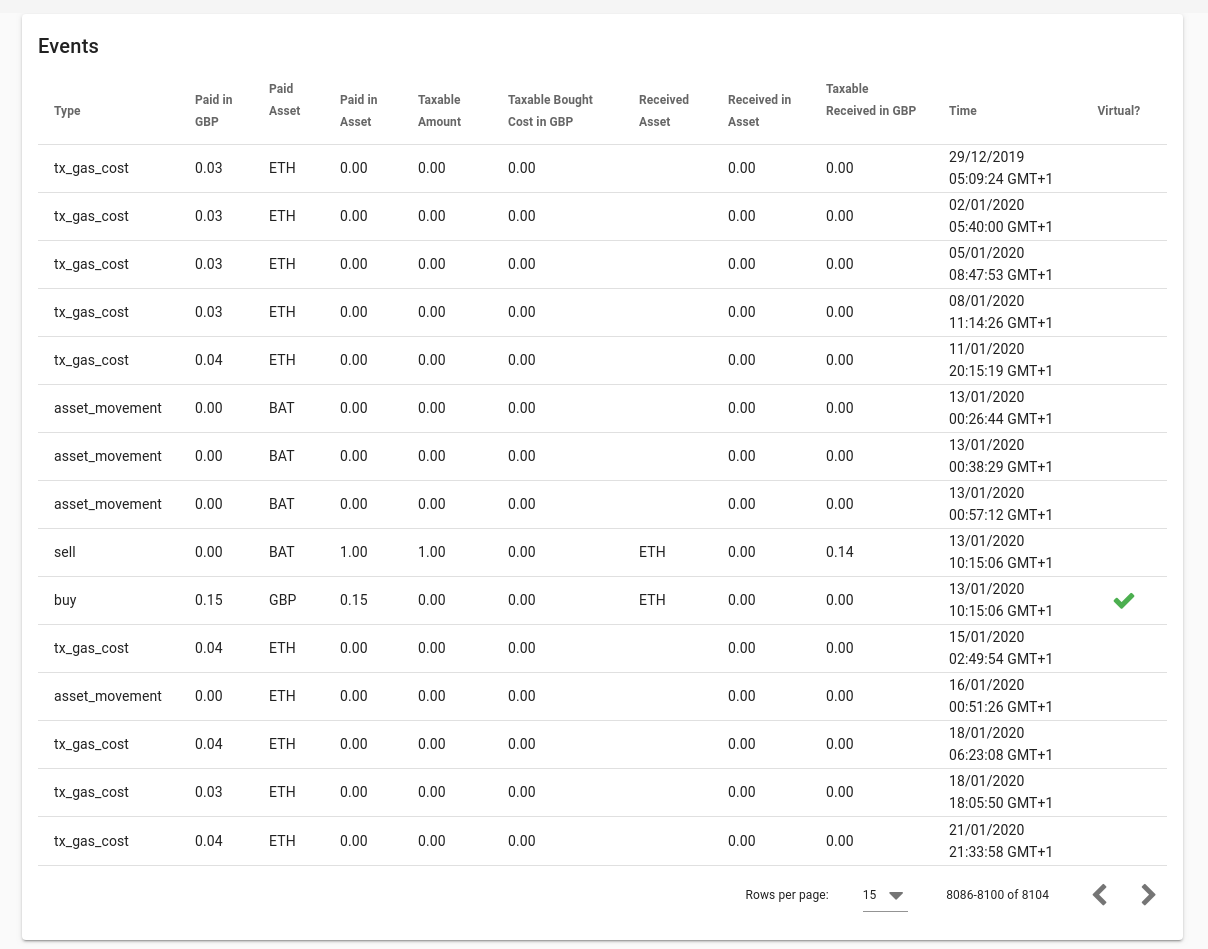Click BAT paid asset in sell row
This screenshot has height=949, width=1208.
[282, 552]
